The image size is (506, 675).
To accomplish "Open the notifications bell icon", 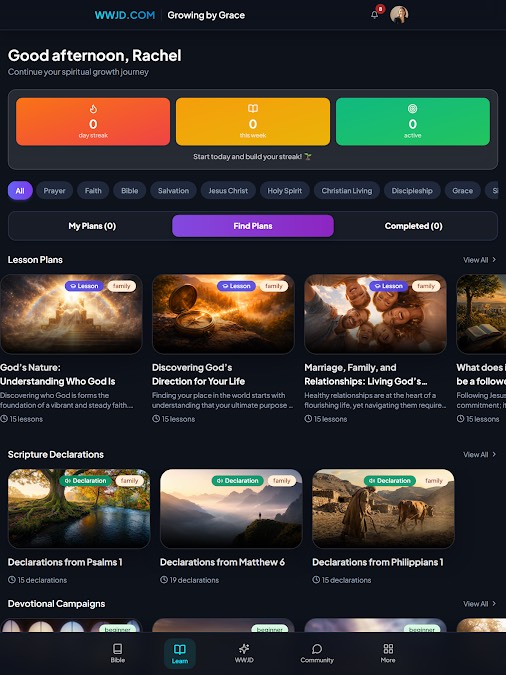I will (x=375, y=15).
